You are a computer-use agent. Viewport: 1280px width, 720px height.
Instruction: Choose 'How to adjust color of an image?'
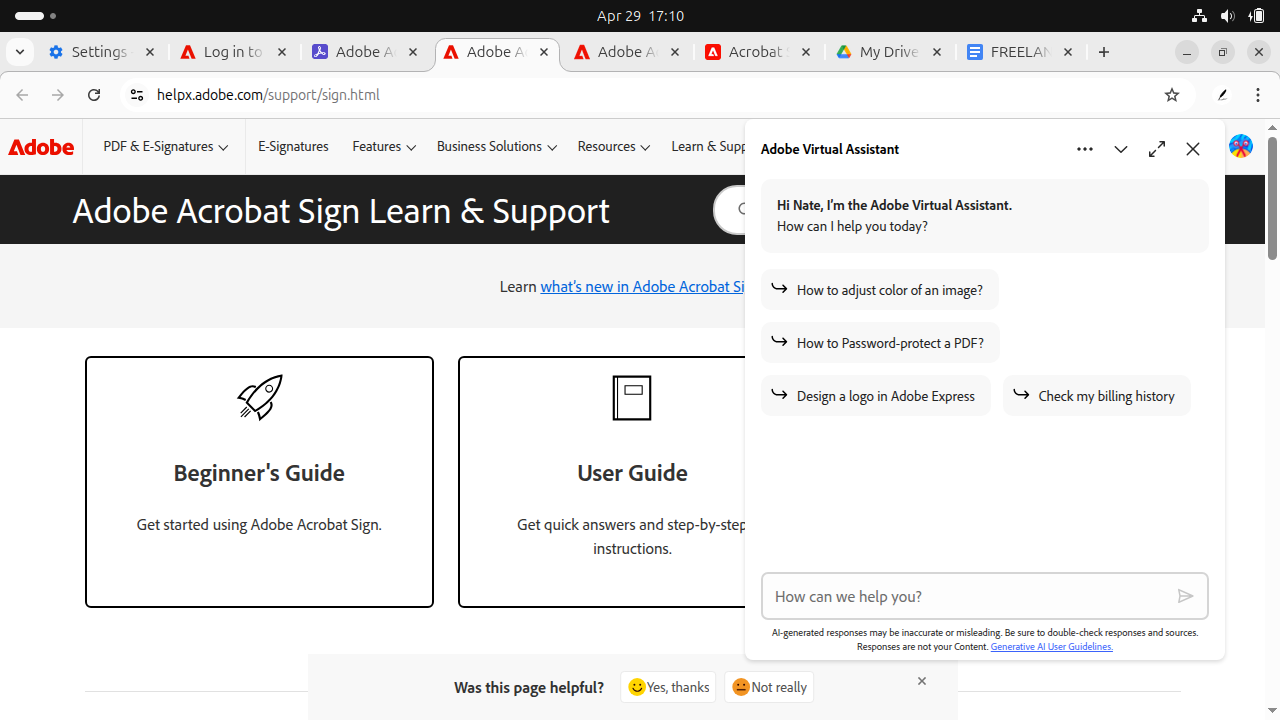click(880, 290)
